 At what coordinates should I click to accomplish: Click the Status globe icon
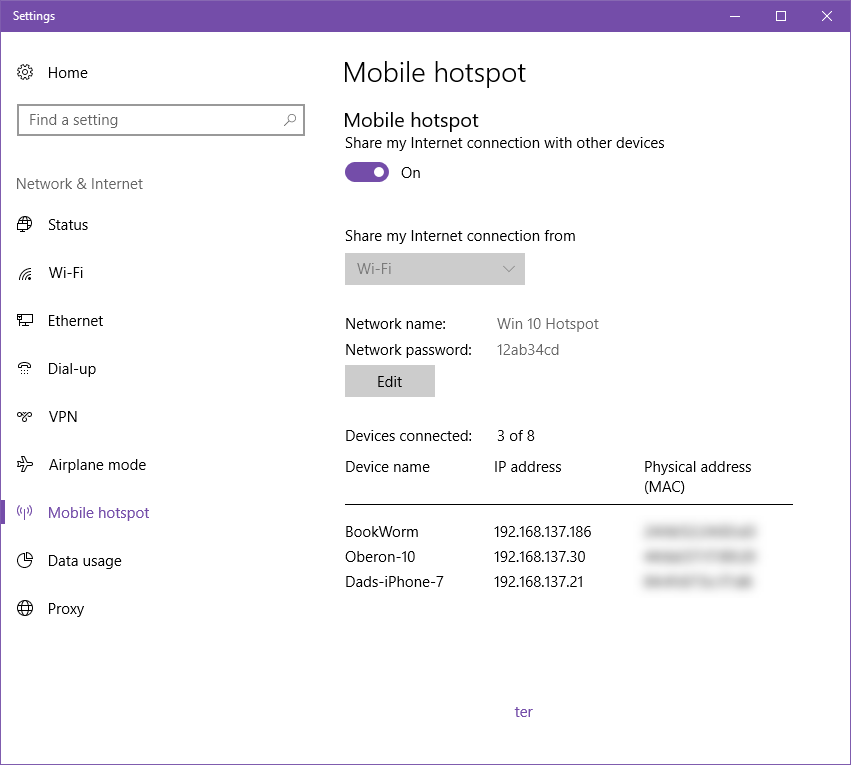24,224
